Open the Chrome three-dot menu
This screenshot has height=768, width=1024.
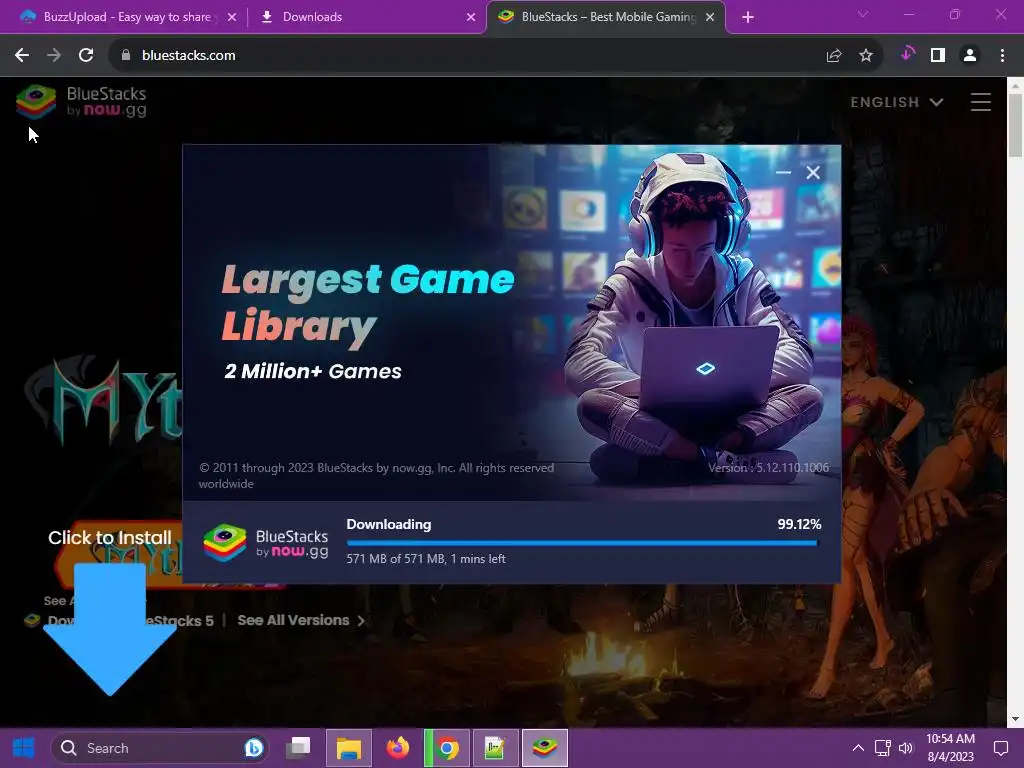(x=1002, y=56)
